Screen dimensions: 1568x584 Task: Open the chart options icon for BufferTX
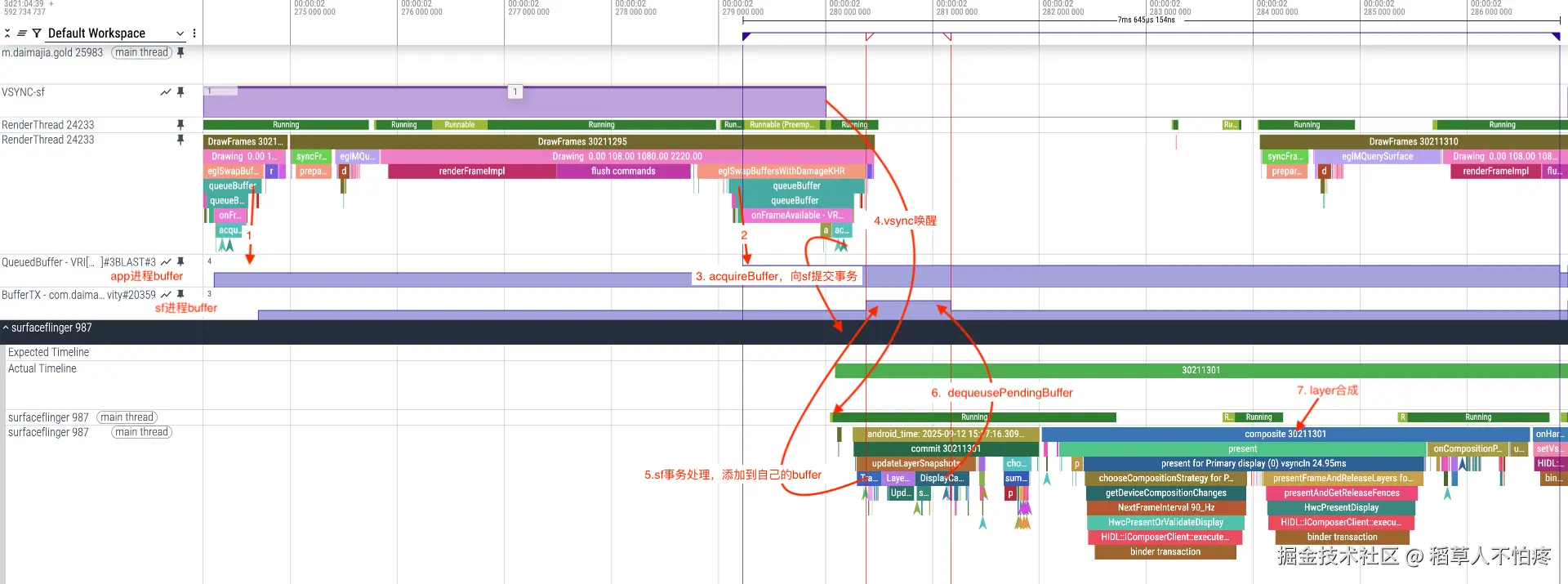(x=166, y=294)
